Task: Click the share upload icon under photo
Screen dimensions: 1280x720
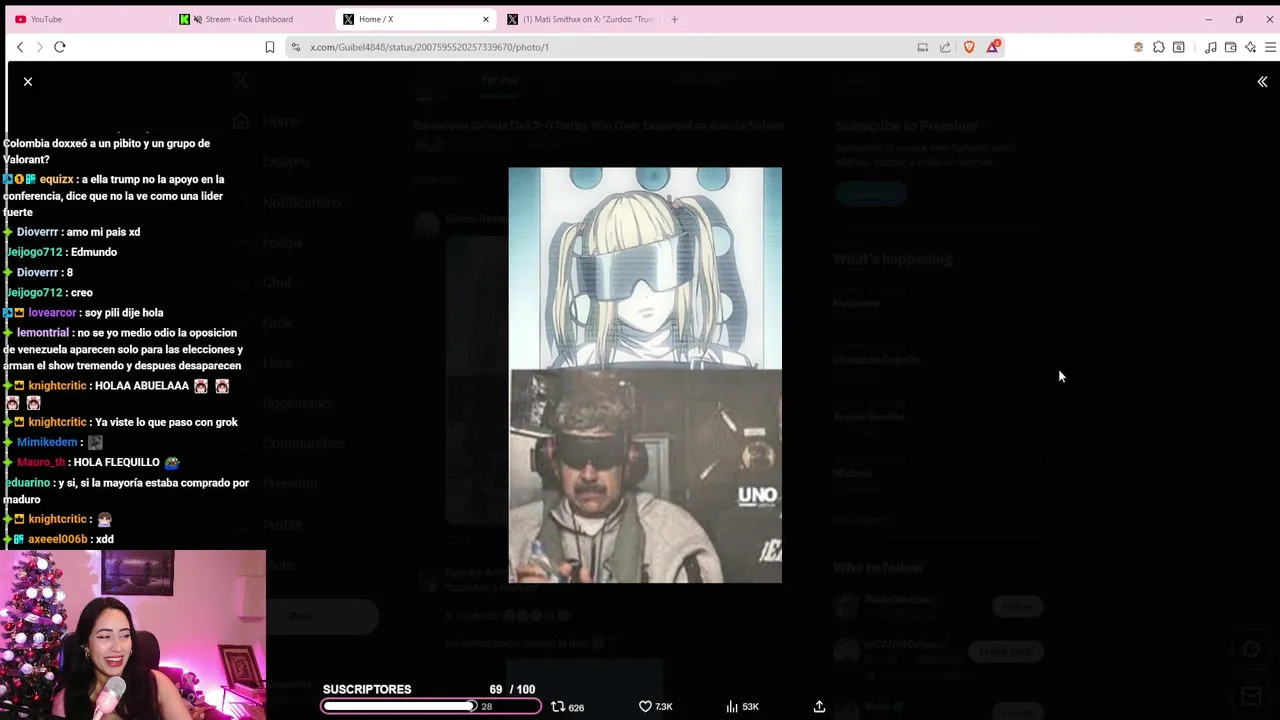Action: coord(819,706)
